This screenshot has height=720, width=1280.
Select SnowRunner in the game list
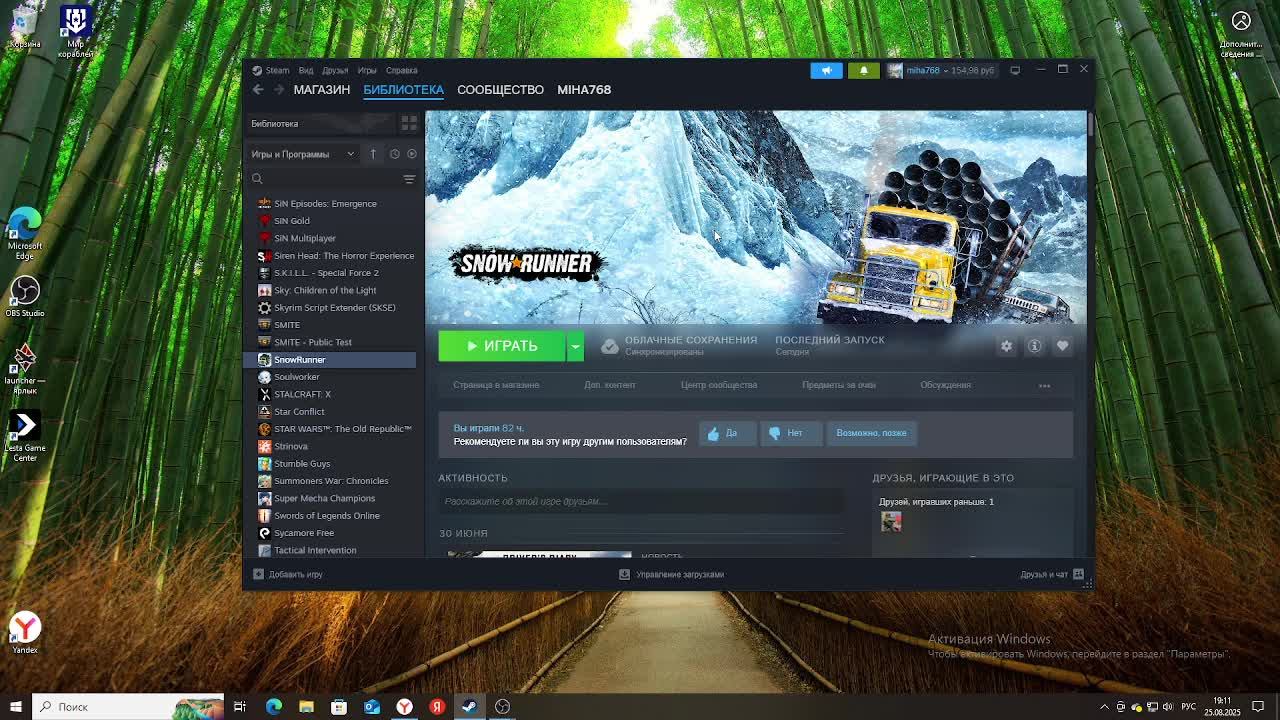click(332, 360)
